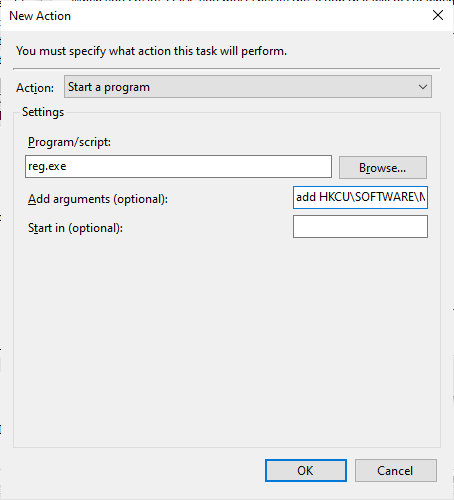Viewport: 454px width, 500px height.
Task: Click the Start a program text in dropdown
Action: click(x=109, y=87)
